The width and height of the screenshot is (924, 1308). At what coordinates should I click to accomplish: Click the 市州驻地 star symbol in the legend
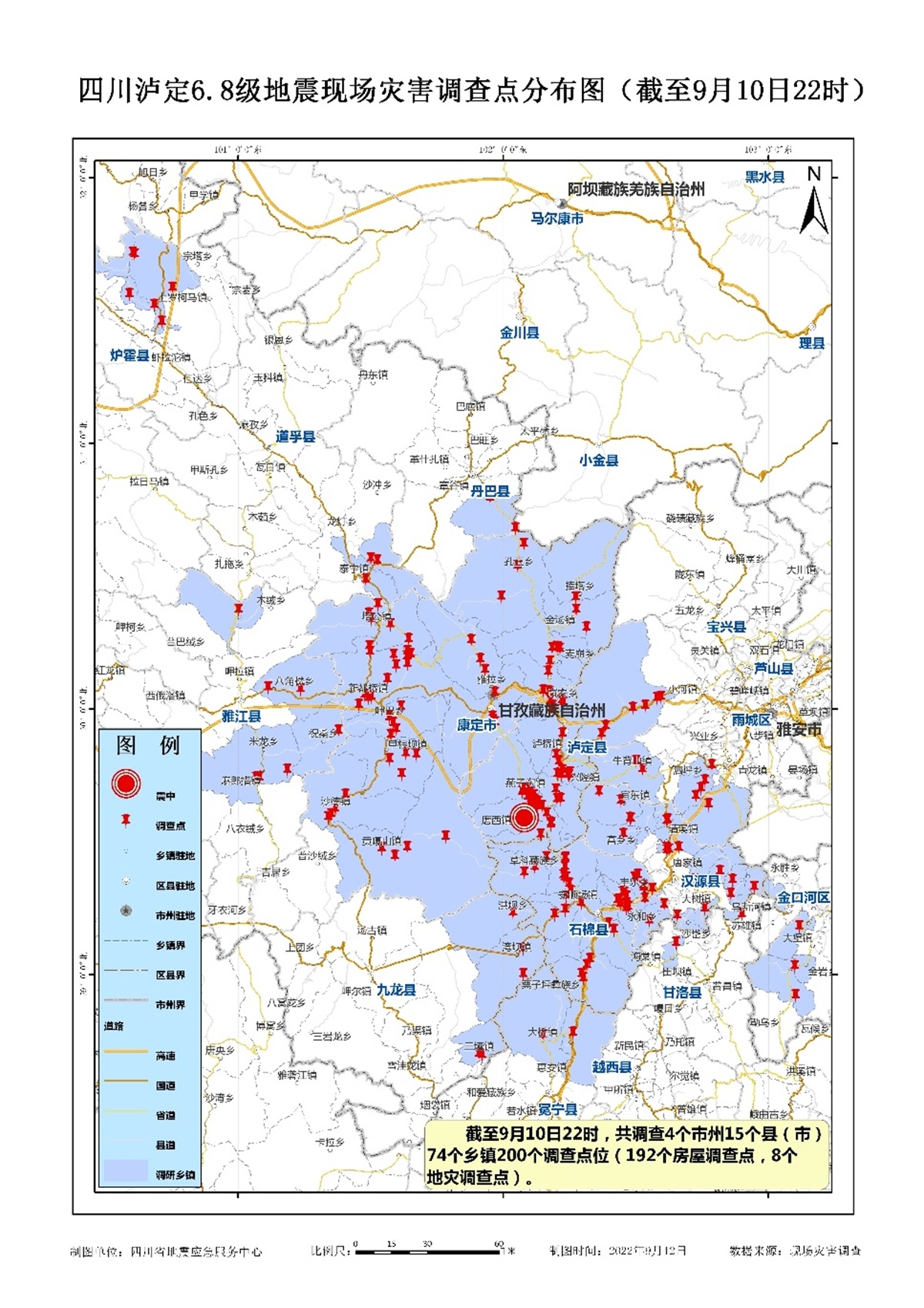126,912
